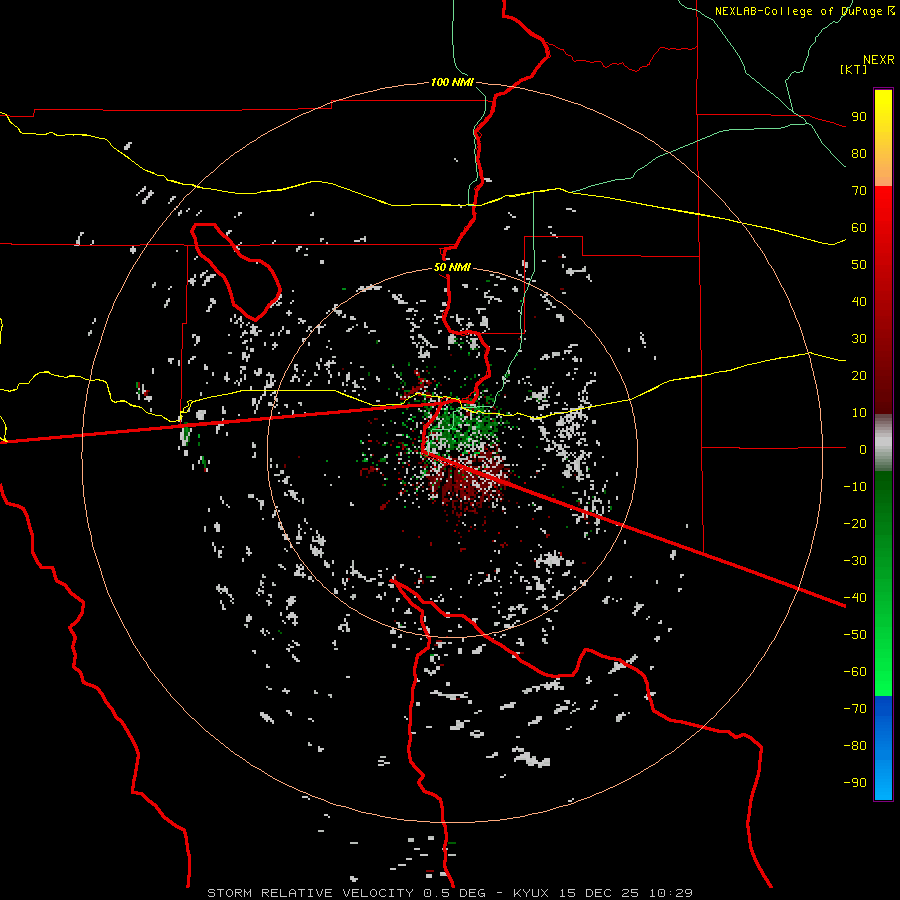Click the 0 knot value on velocity scale
Viewport: 900px width, 900px height.
point(863,449)
